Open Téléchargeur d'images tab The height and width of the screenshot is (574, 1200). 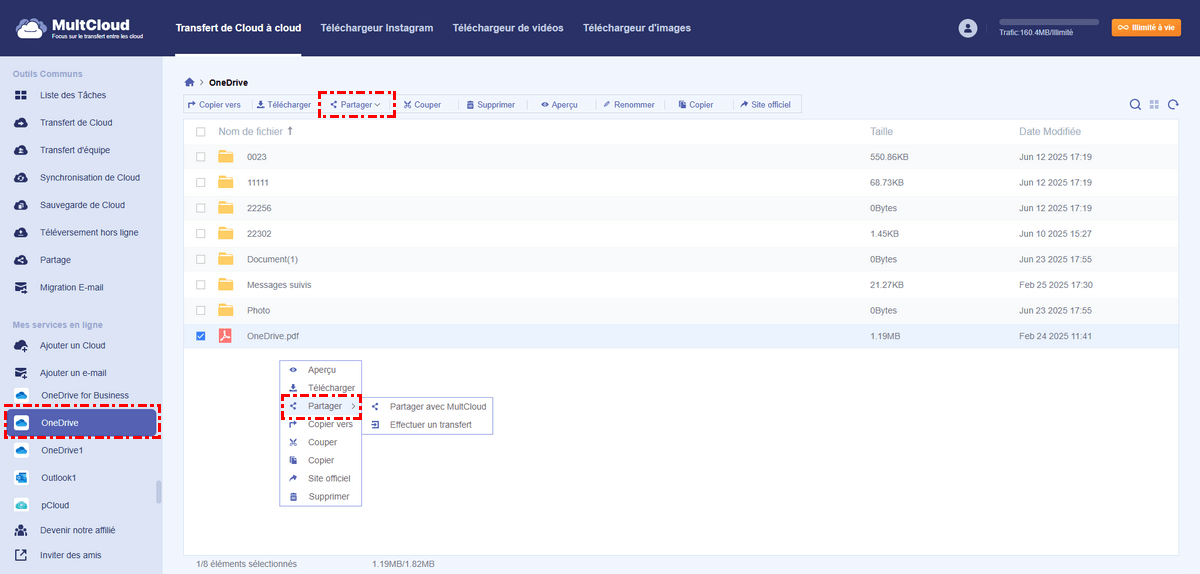click(637, 28)
